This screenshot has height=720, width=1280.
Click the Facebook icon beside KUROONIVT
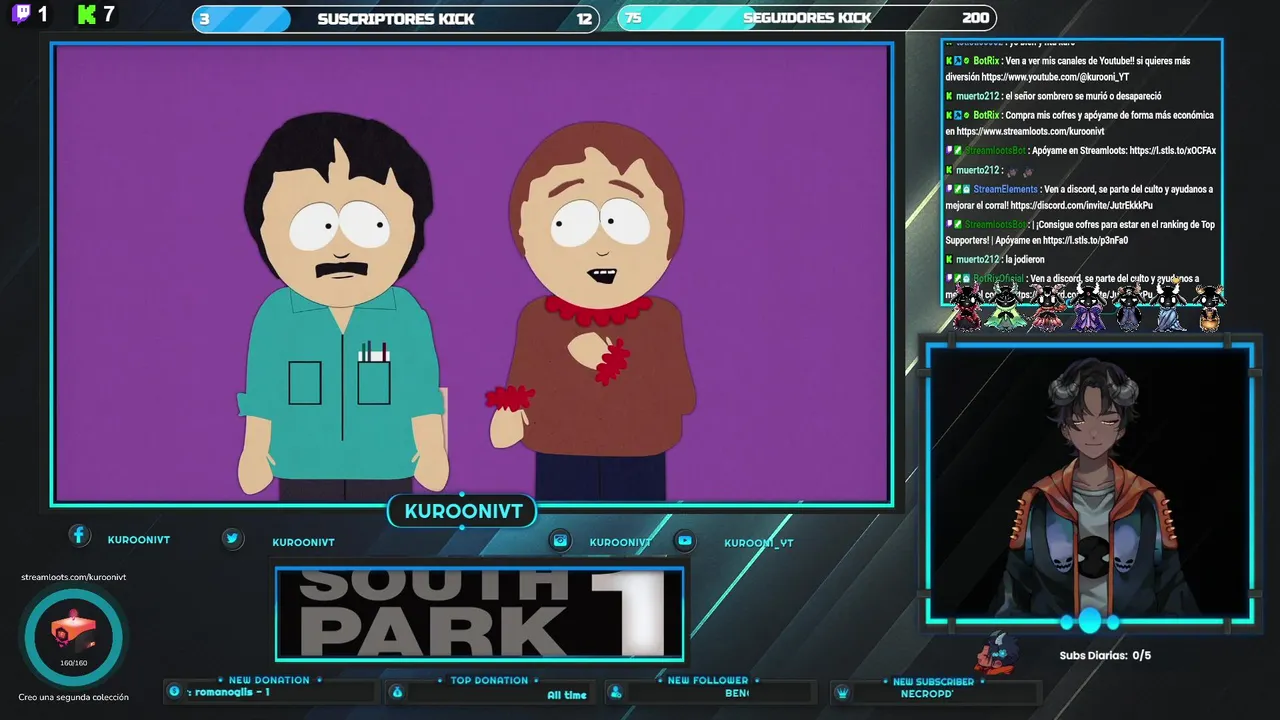click(79, 535)
